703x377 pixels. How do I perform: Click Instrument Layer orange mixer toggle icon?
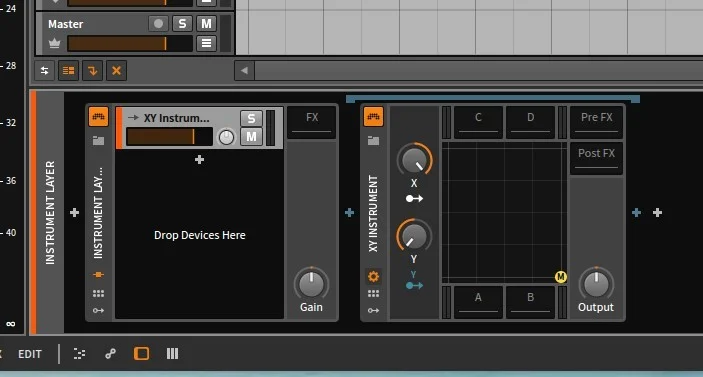(99, 274)
